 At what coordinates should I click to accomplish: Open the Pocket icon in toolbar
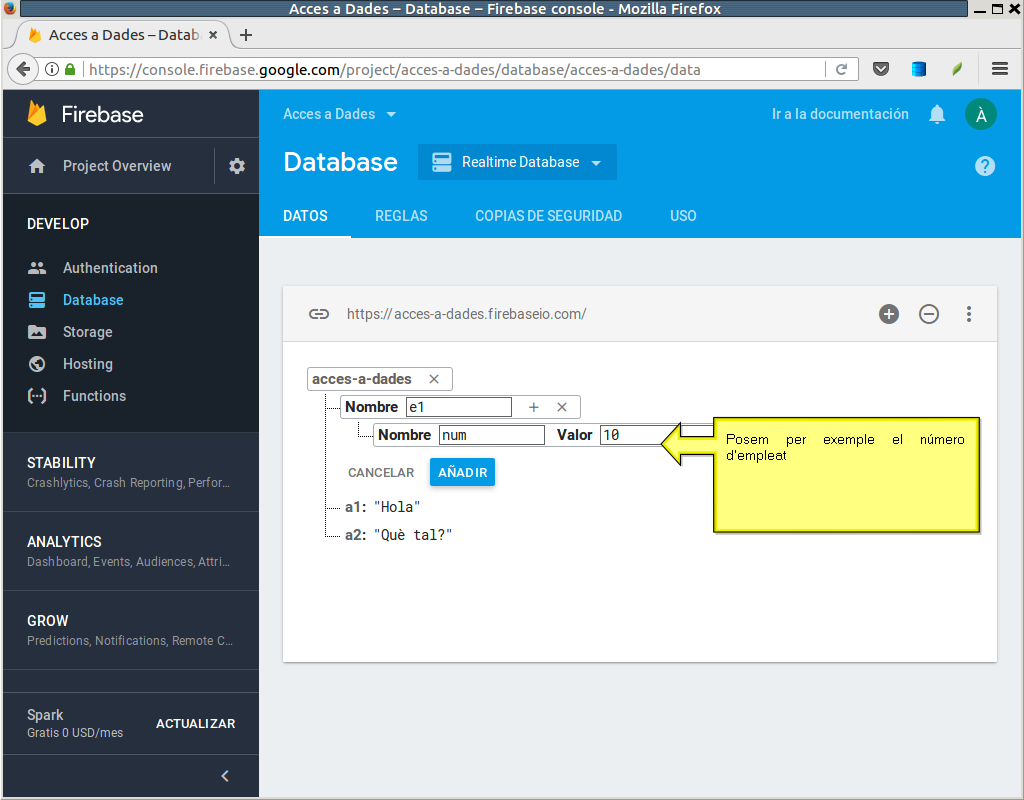880,69
